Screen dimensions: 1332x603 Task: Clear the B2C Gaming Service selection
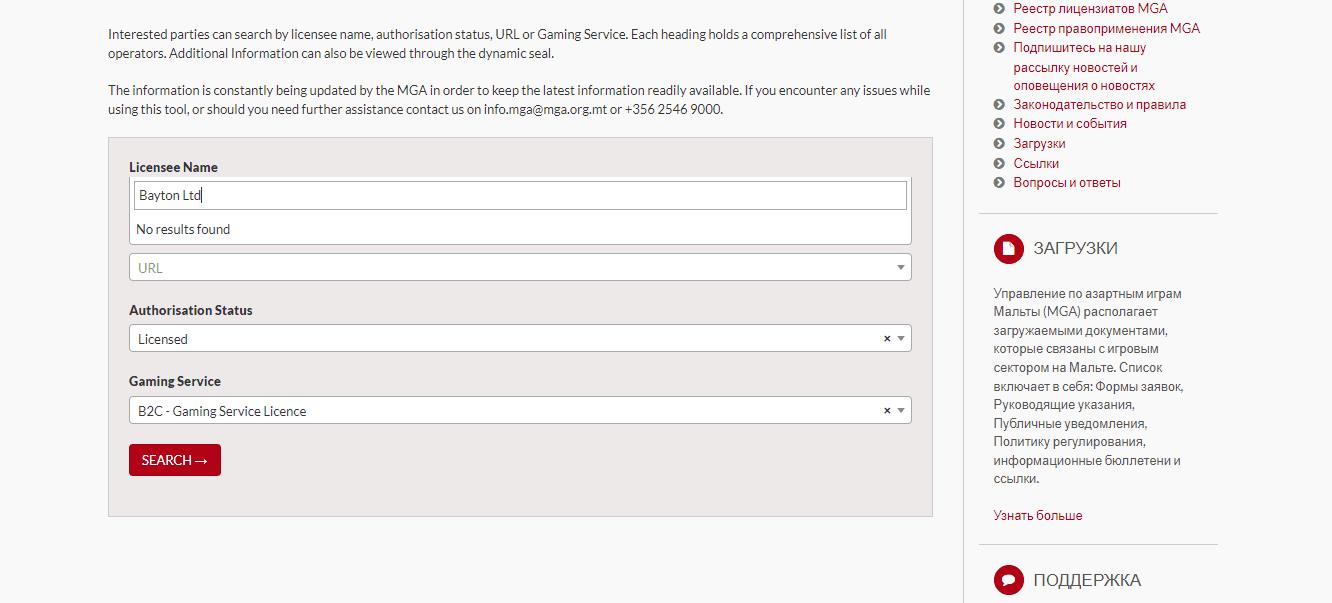886,411
